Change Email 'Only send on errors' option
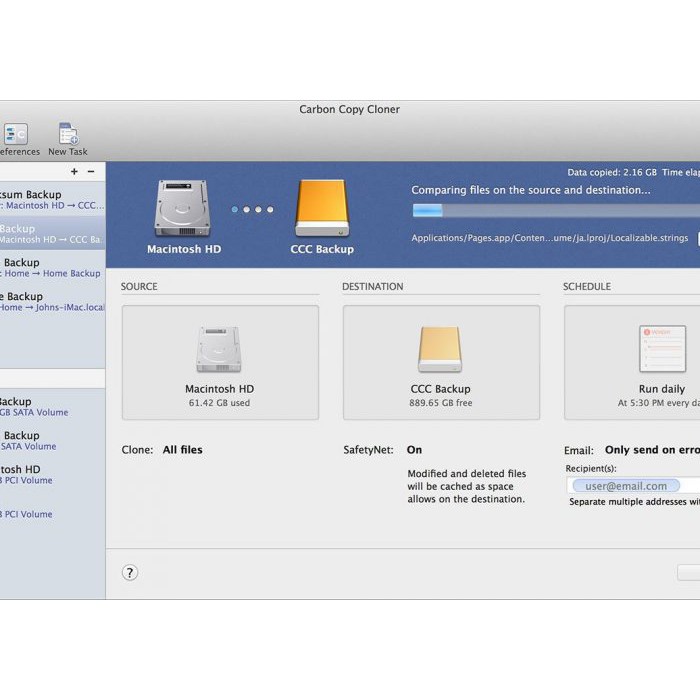This screenshot has width=700, height=700. pyautogui.click(x=652, y=450)
